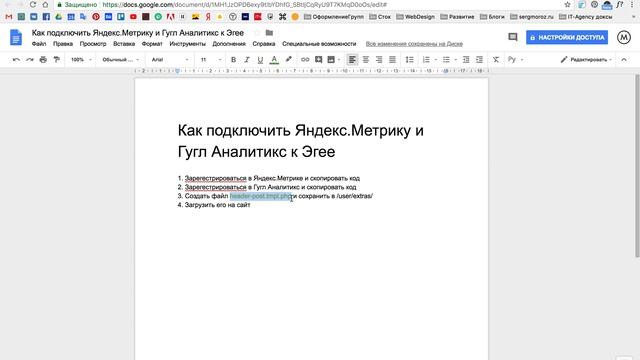Open the zoom level 100% dropdown
Viewport: 640px width, 360px height.
[x=81, y=60]
